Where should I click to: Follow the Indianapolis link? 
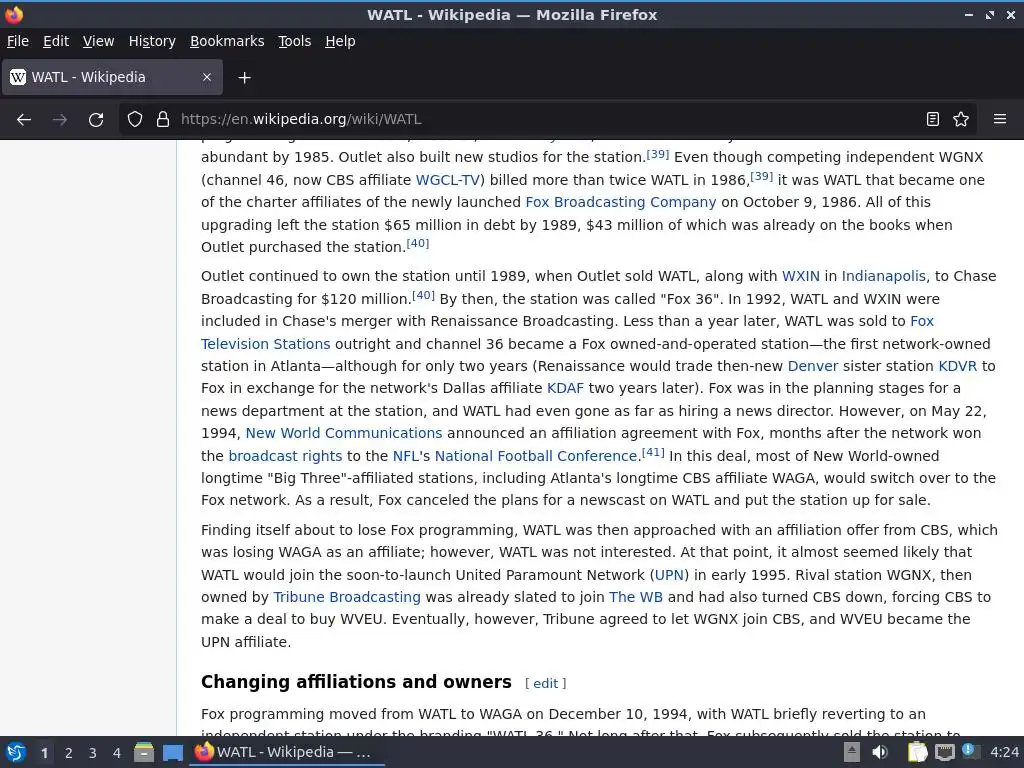point(884,276)
